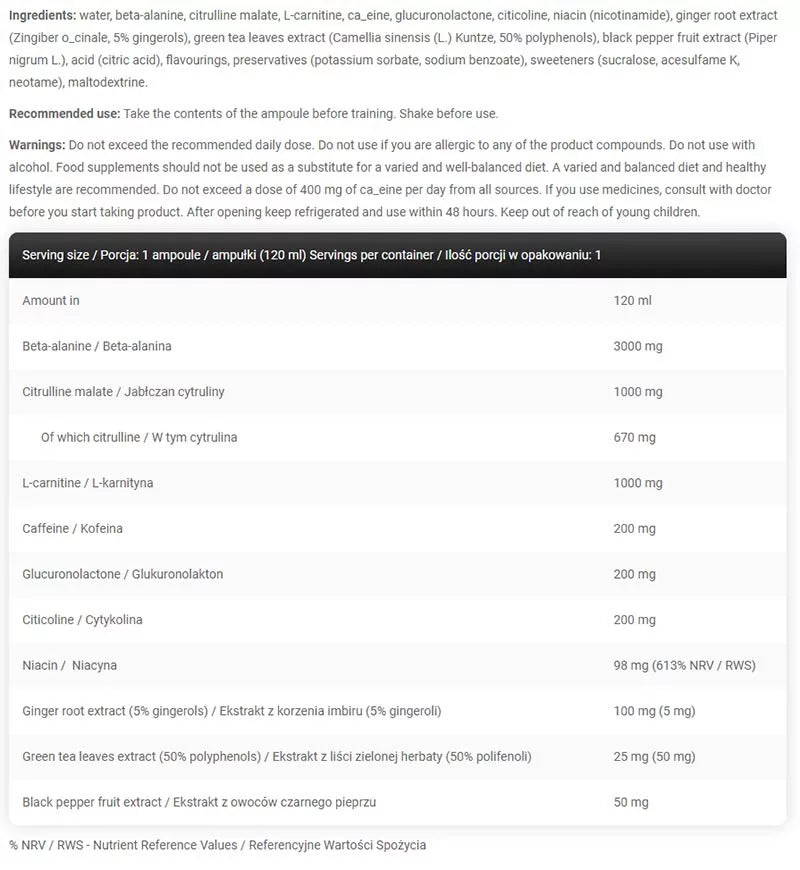This screenshot has height=870, width=800.
Task: Select the Citrulline malate row label
Action: 123,392
